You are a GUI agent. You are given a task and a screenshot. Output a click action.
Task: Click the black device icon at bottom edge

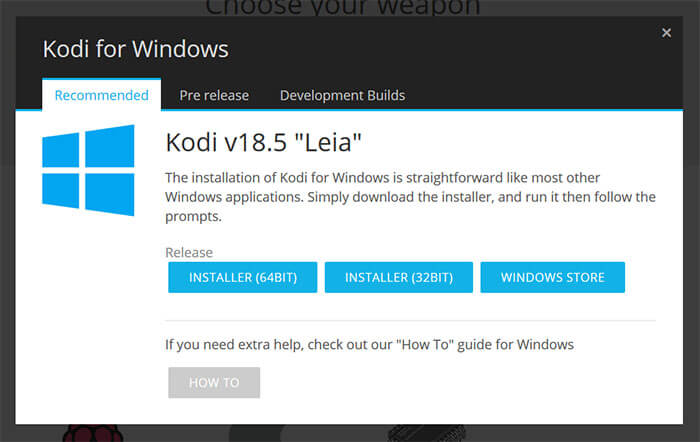pyautogui.click(x=426, y=433)
